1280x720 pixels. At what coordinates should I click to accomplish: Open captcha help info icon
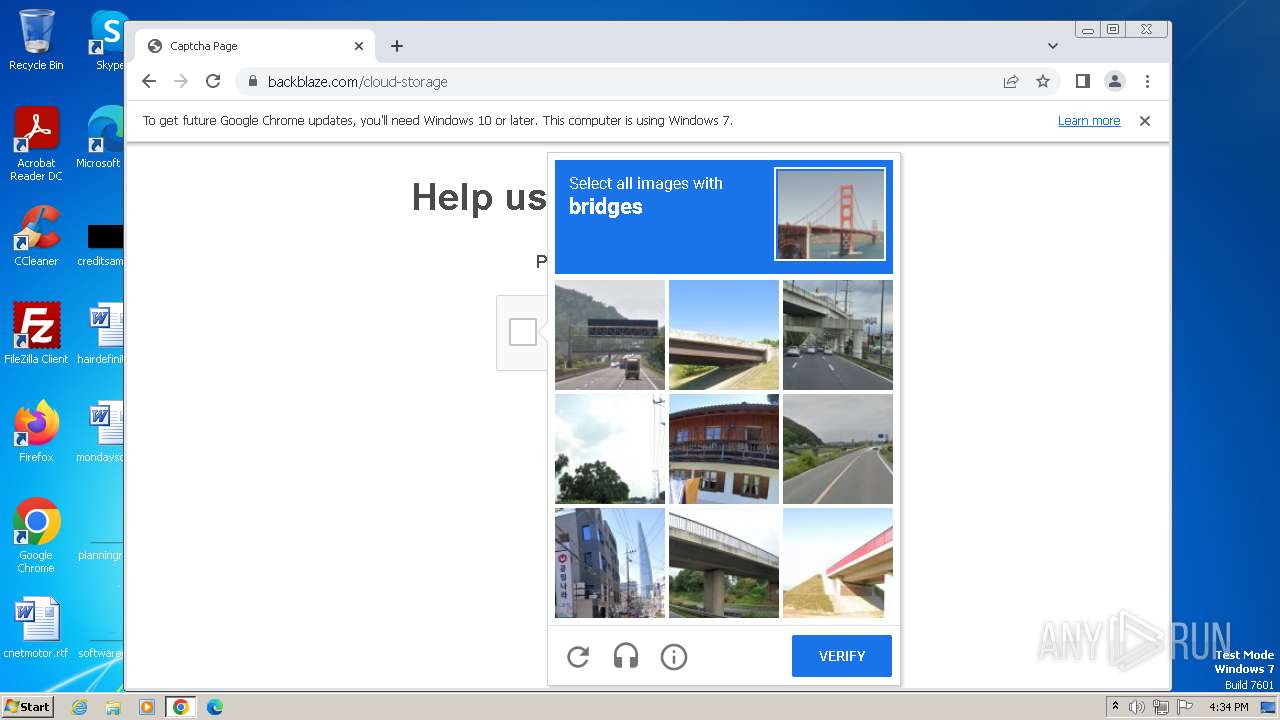pyautogui.click(x=674, y=656)
